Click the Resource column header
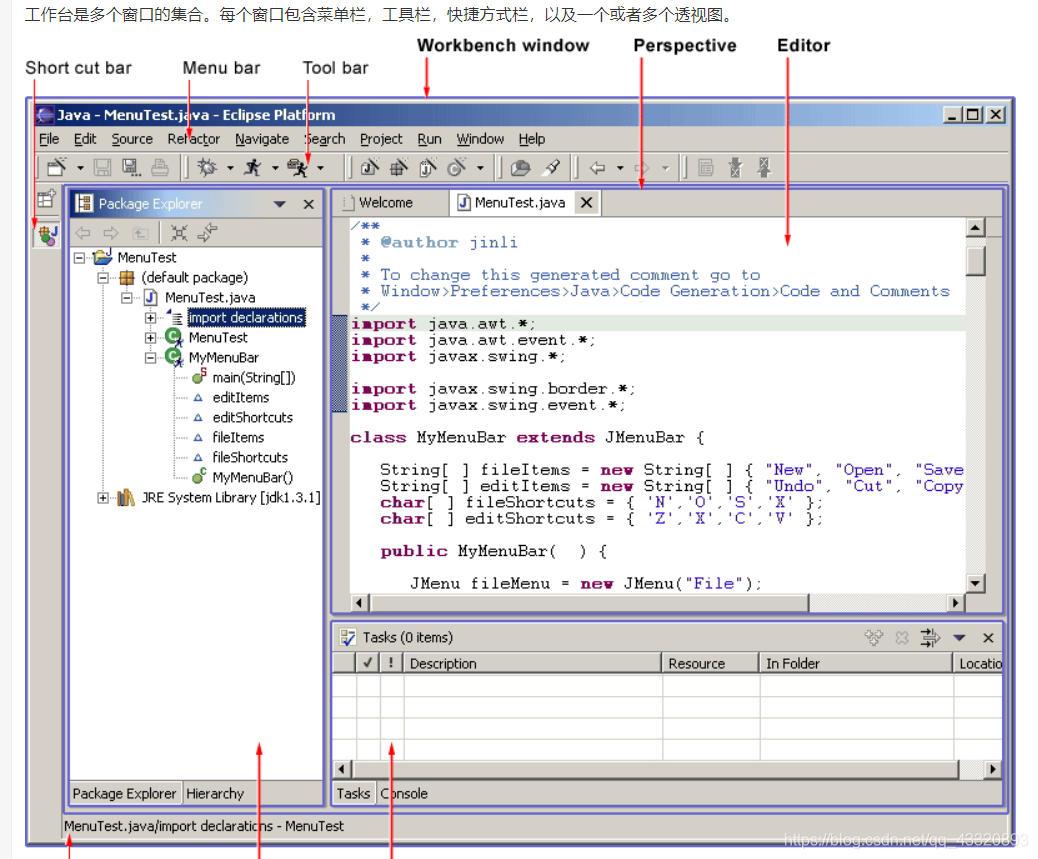Viewport: 1038px width, 859px height. [x=710, y=664]
